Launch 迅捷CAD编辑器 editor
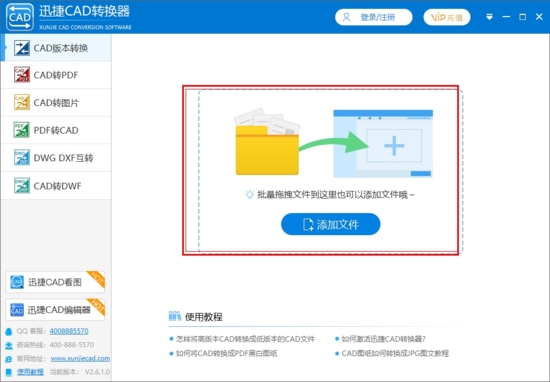 coord(55,309)
